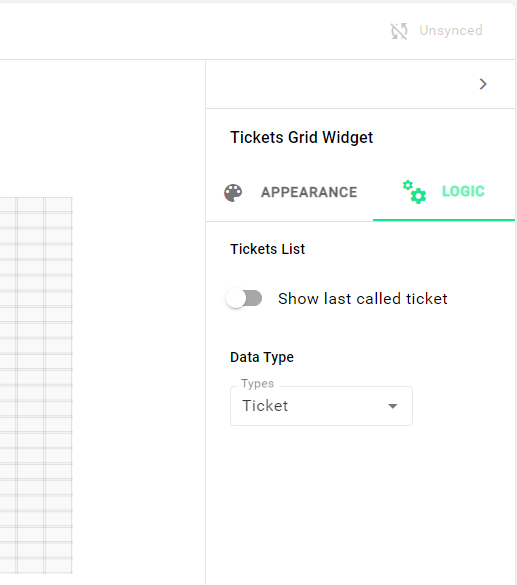Click the Data Type section heading
This screenshot has height=585, width=517.
[262, 357]
